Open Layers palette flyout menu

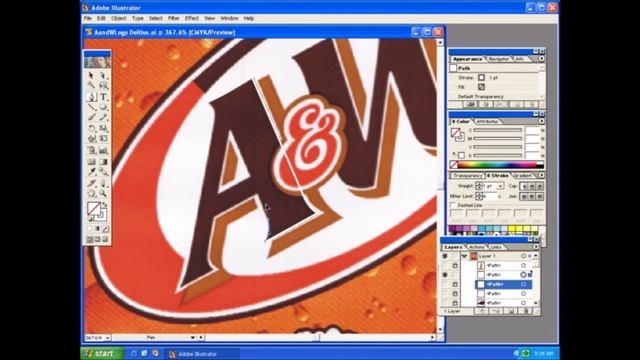(536, 247)
